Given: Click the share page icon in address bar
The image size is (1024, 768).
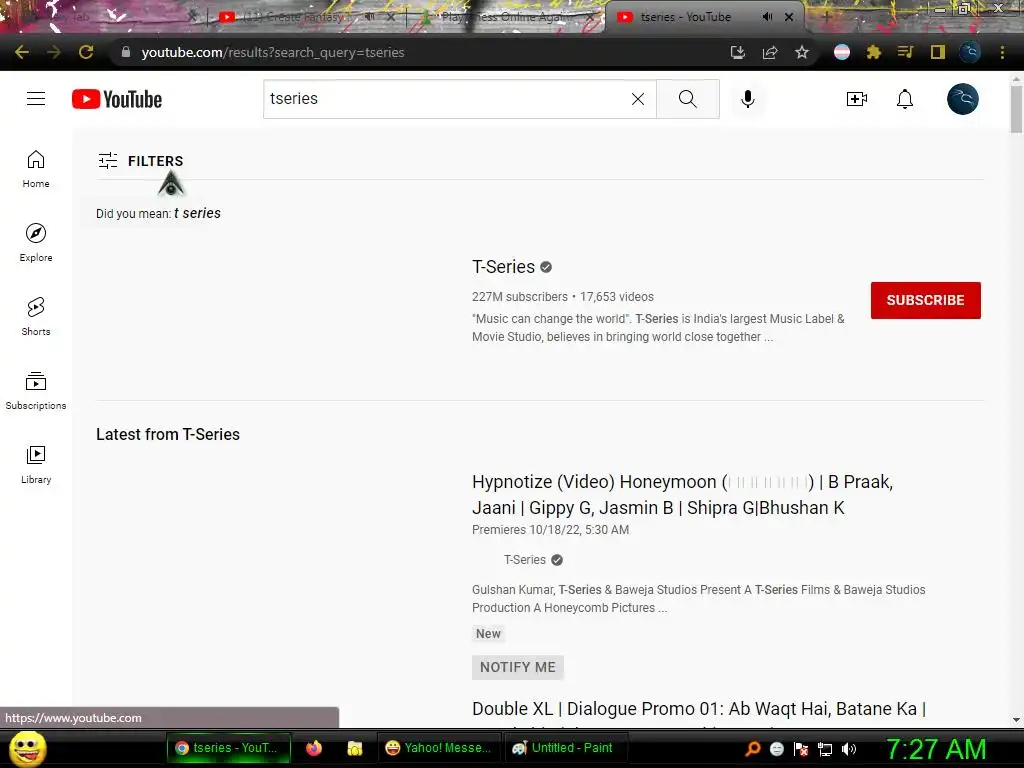Looking at the screenshot, I should (x=769, y=52).
